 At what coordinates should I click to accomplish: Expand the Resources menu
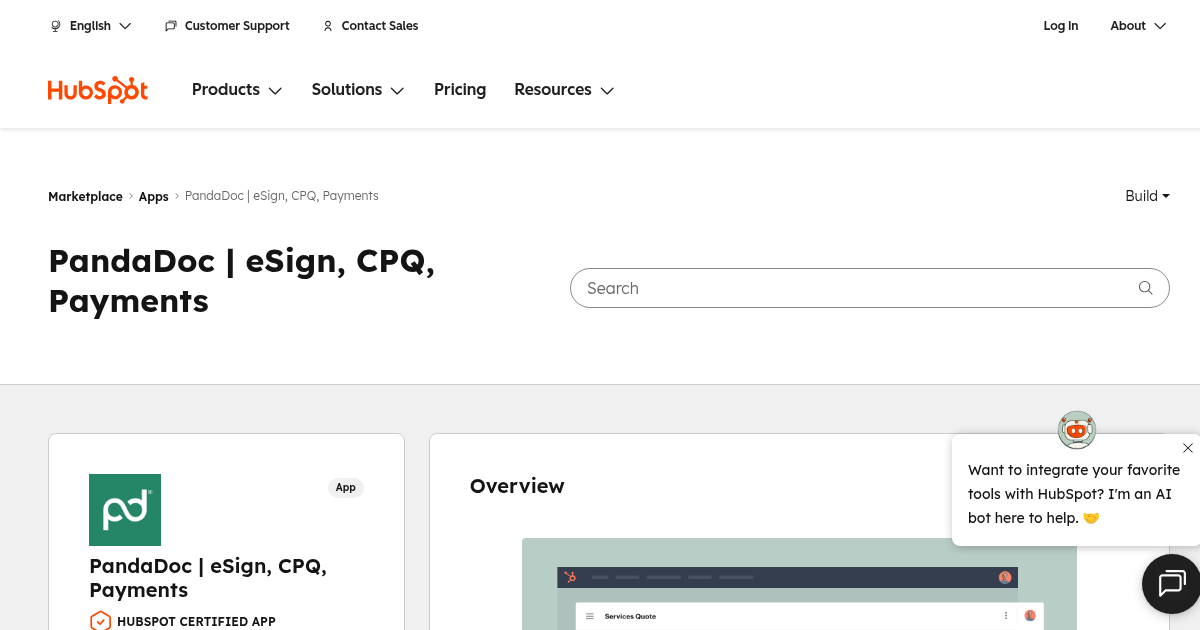point(563,90)
